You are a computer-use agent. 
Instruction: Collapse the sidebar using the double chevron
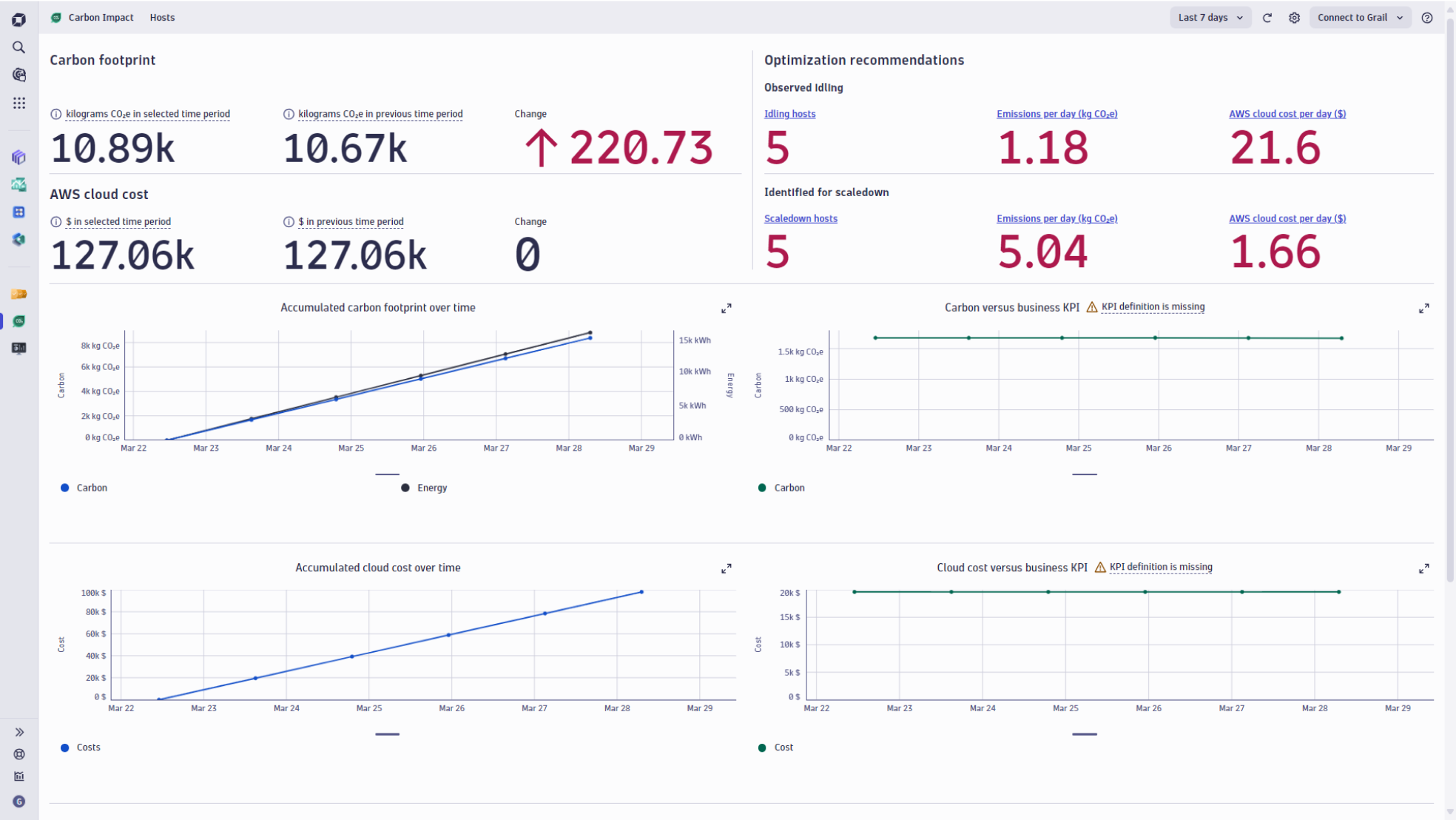click(x=18, y=731)
